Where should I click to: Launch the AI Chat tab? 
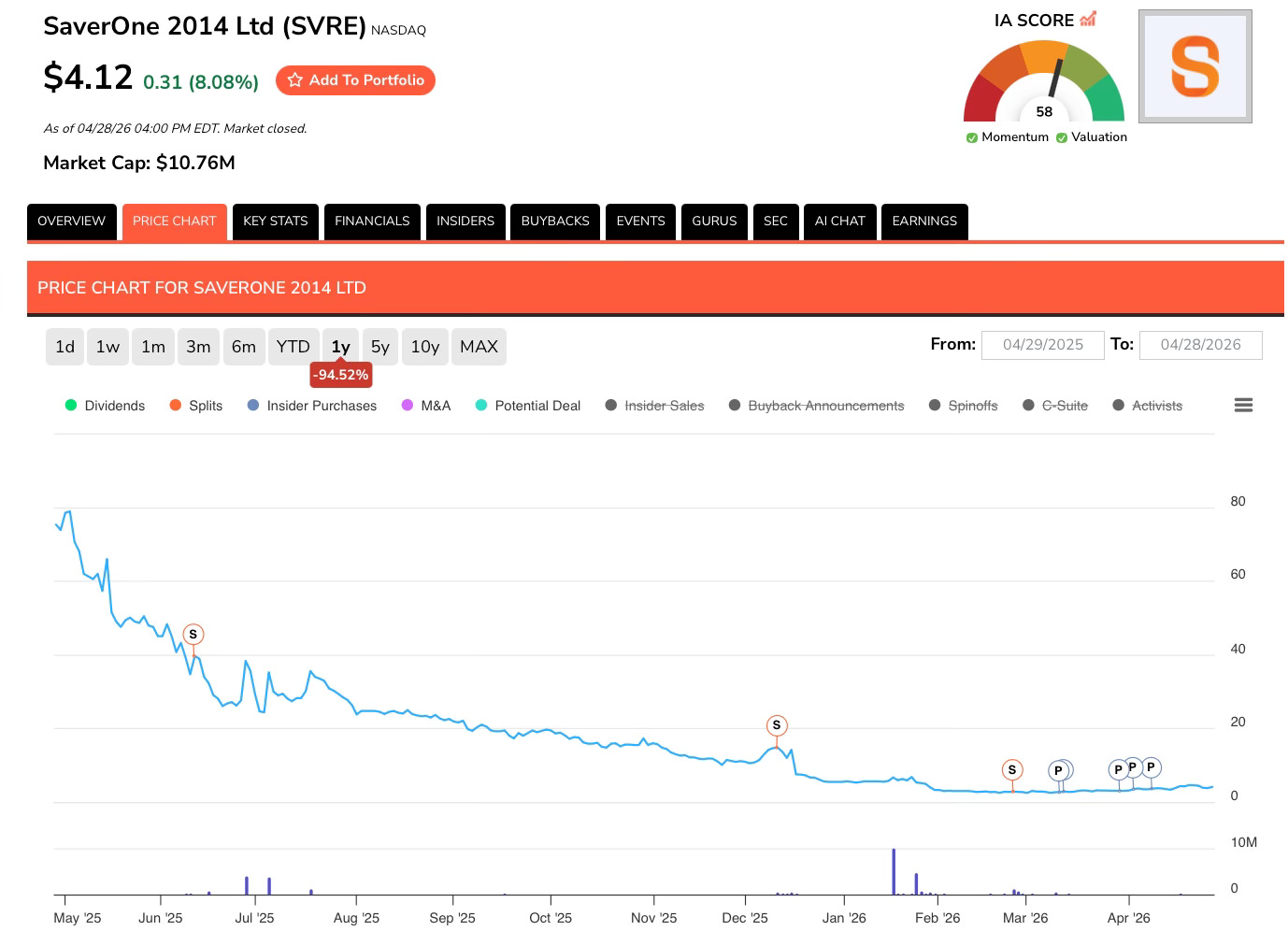coord(840,222)
